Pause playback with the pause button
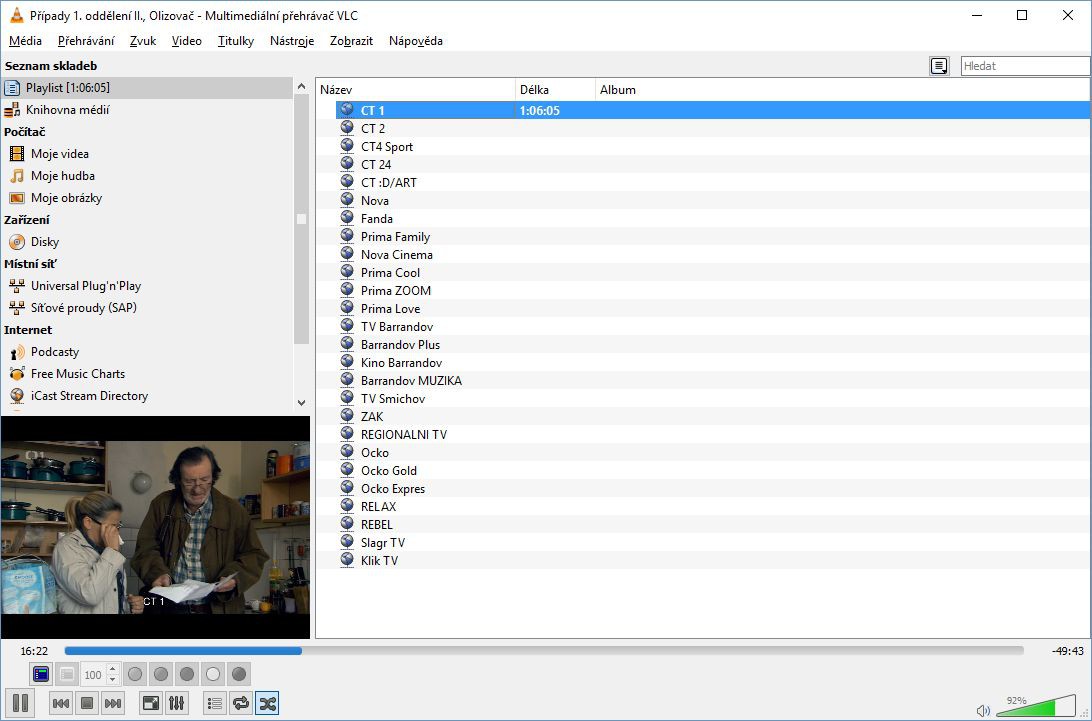Image resolution: width=1092 pixels, height=721 pixels. click(x=20, y=703)
